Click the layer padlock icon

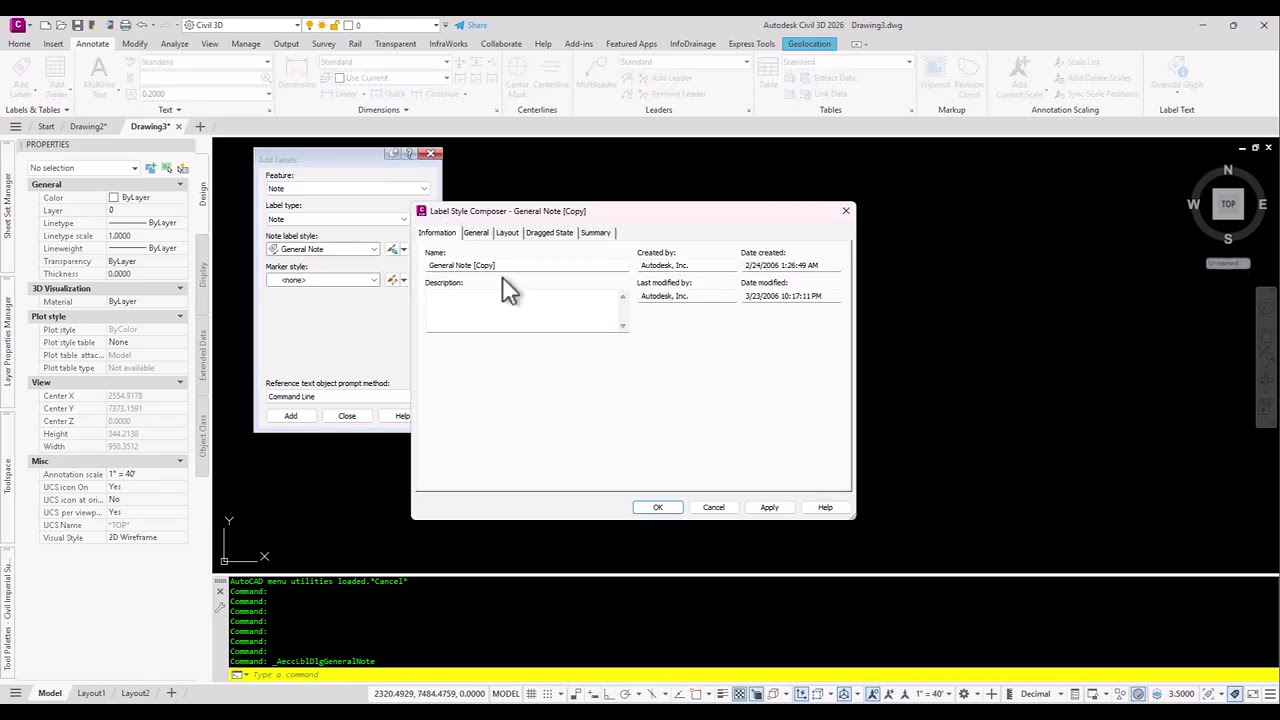[334, 25]
